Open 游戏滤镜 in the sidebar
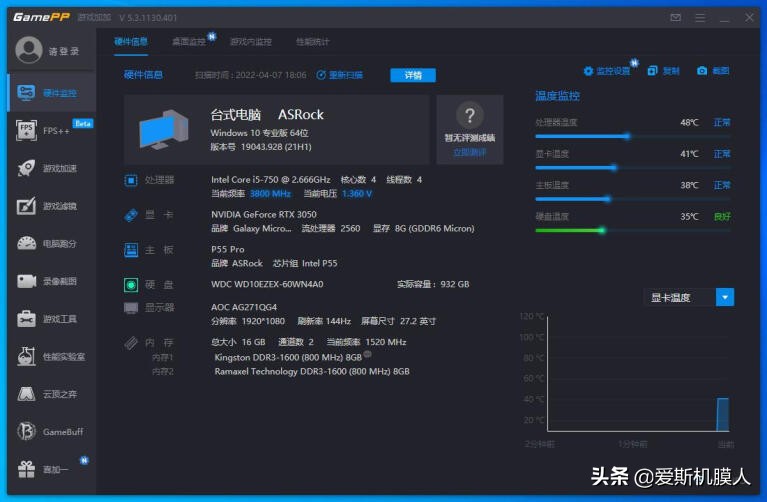767x502 pixels. click(x=52, y=206)
